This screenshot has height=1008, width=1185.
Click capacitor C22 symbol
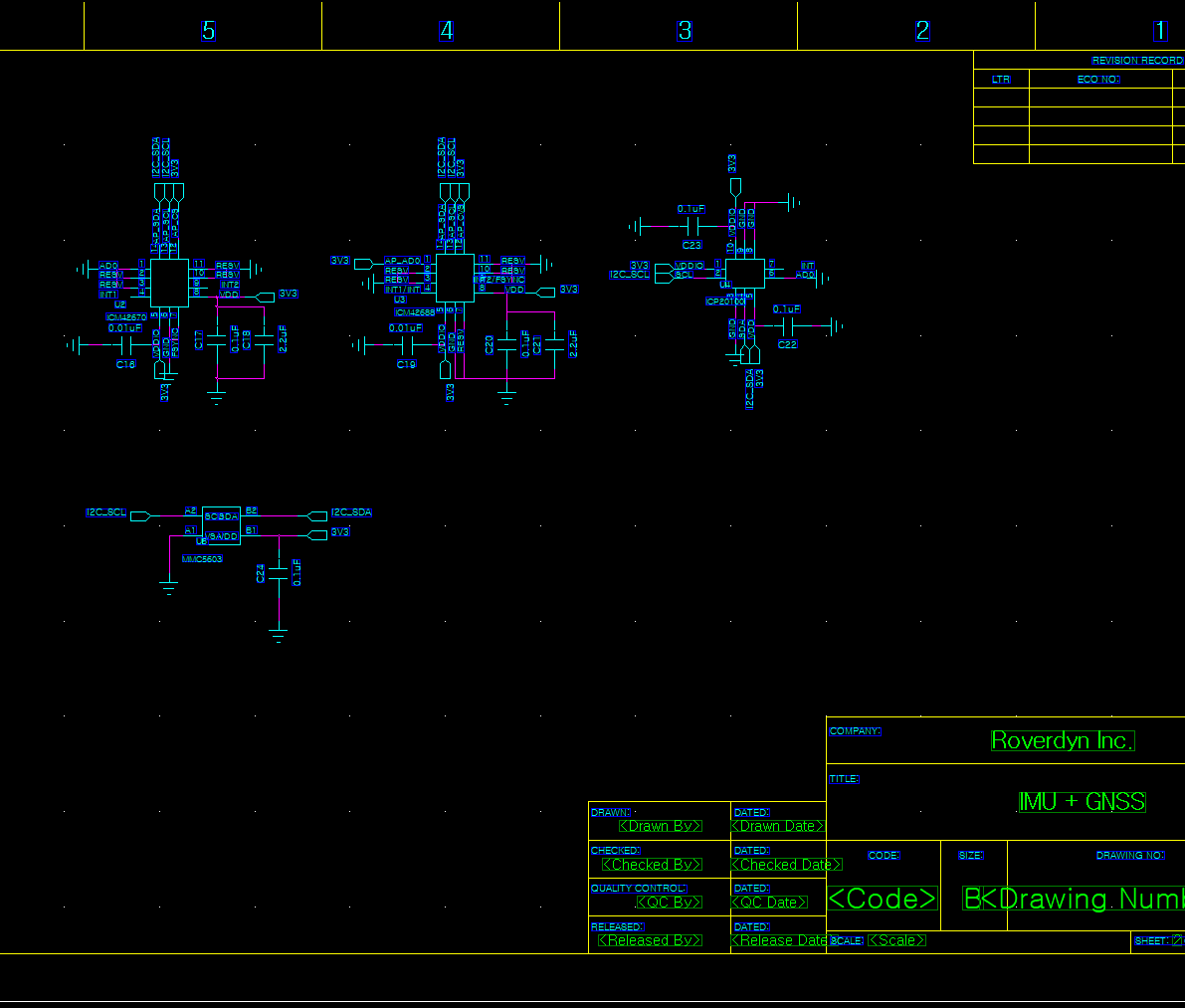[787, 326]
